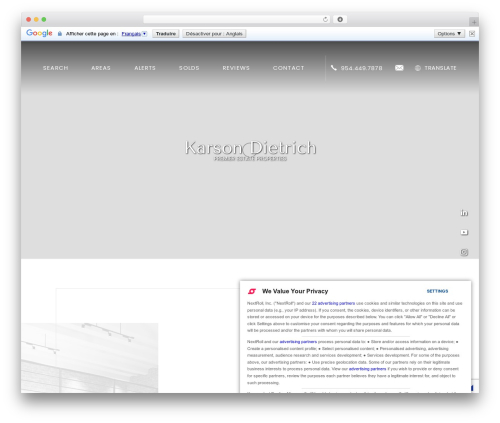This screenshot has height=423, width=500.
Task: Click the 'We Value Your Privacy' heading
Action: [295, 291]
